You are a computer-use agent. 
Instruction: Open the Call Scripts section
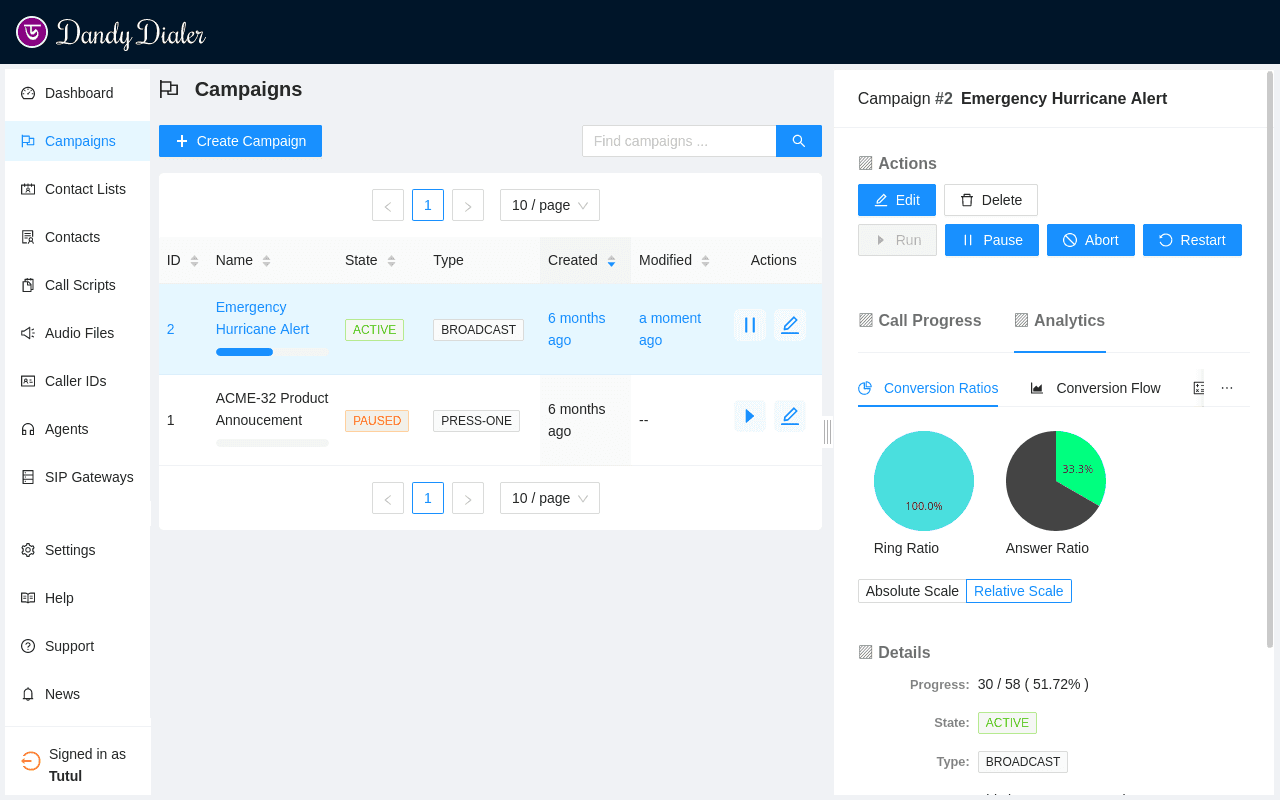click(80, 285)
